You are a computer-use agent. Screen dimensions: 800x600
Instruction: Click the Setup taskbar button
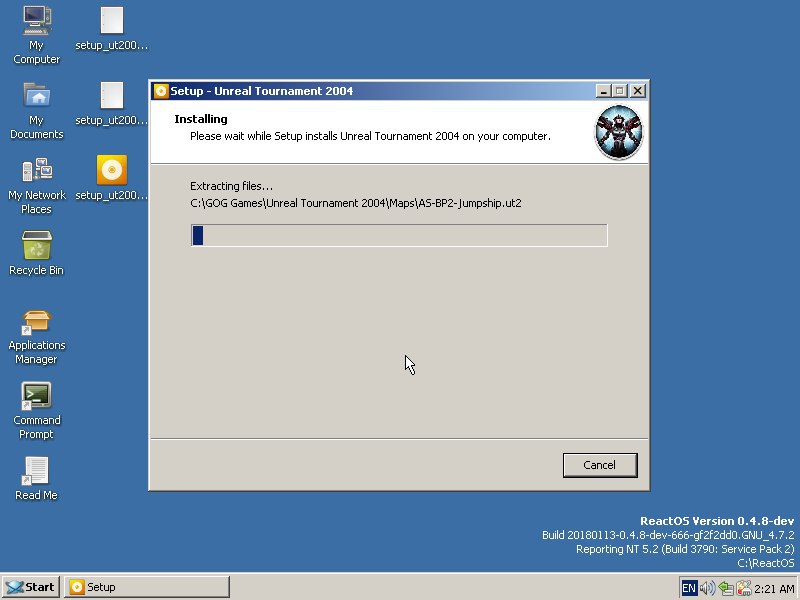click(147, 587)
